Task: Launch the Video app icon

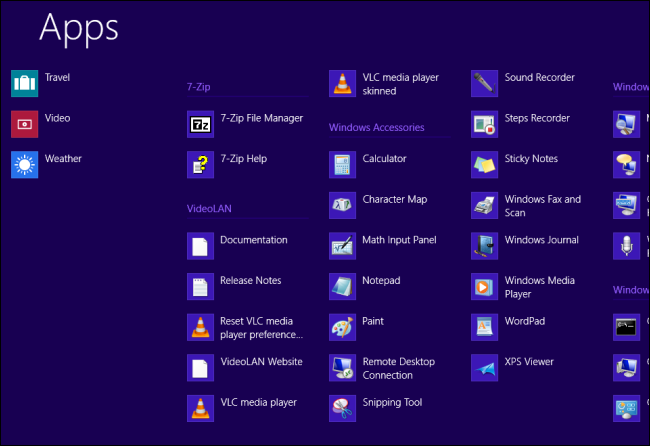Action: (x=24, y=124)
